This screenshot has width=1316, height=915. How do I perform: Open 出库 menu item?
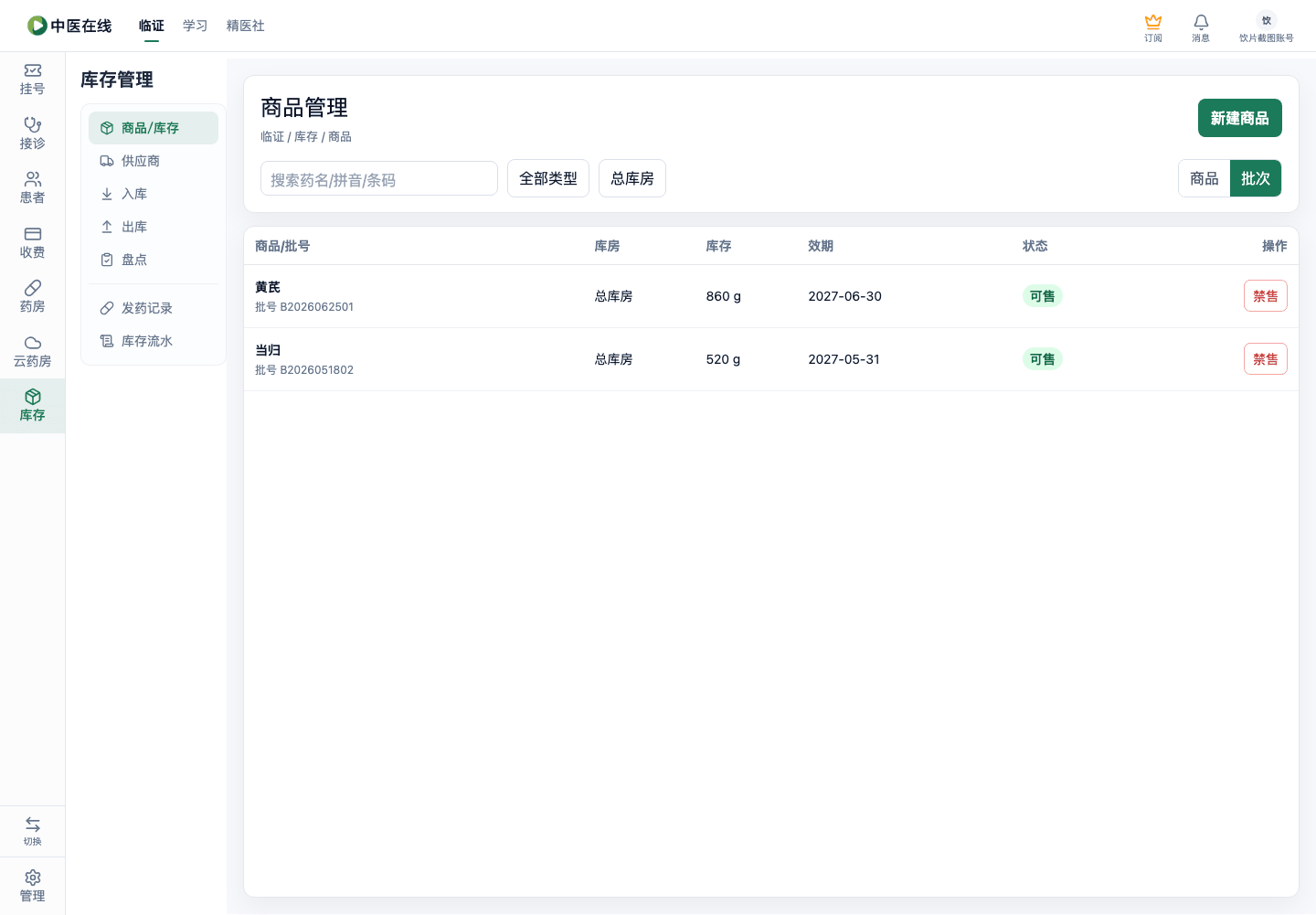[x=154, y=227]
